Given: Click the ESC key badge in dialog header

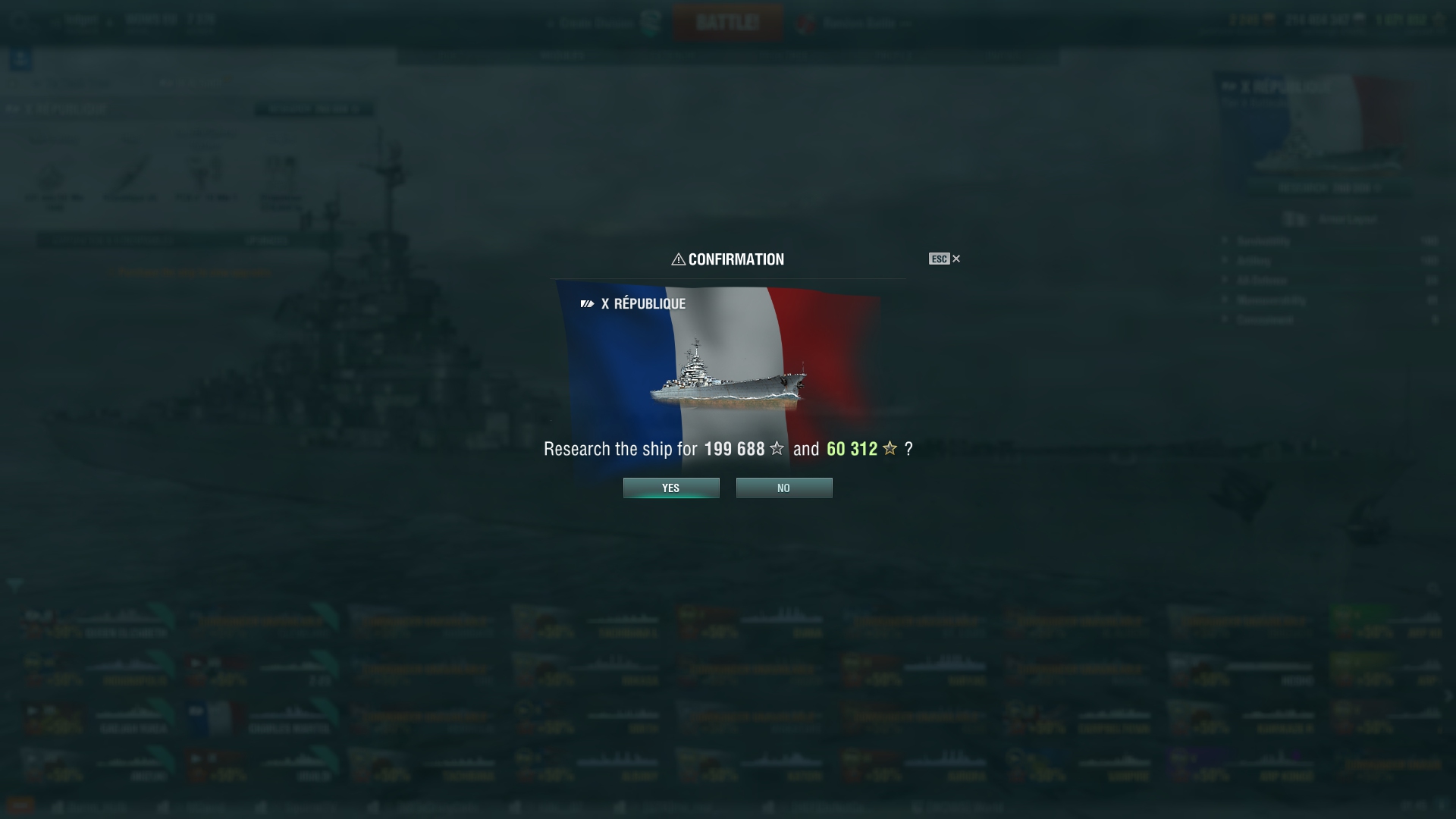Looking at the screenshot, I should point(939,259).
